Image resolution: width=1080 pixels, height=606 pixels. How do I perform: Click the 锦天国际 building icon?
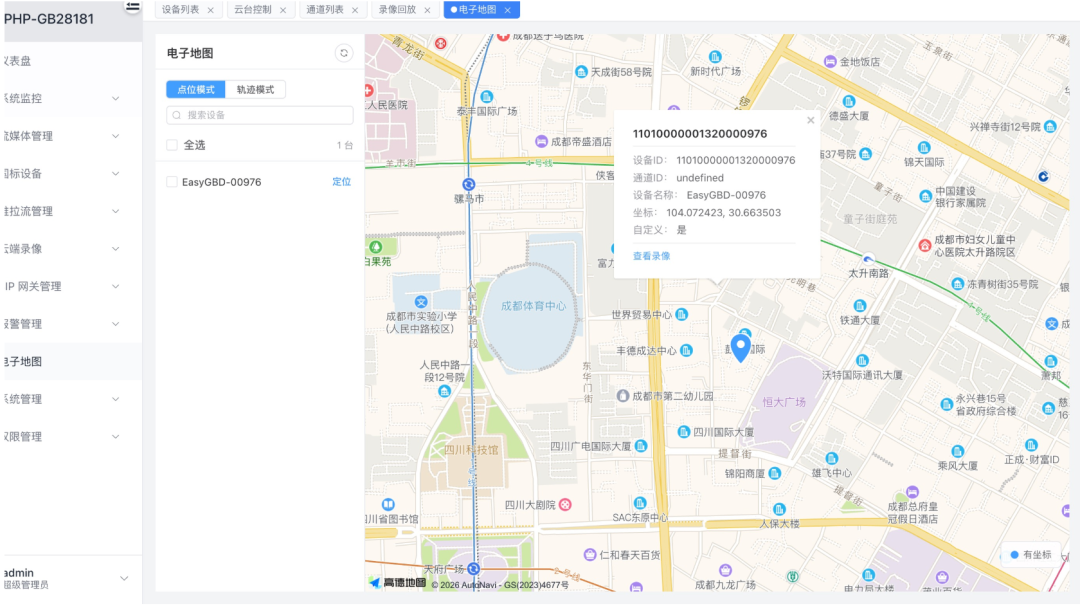click(x=924, y=147)
